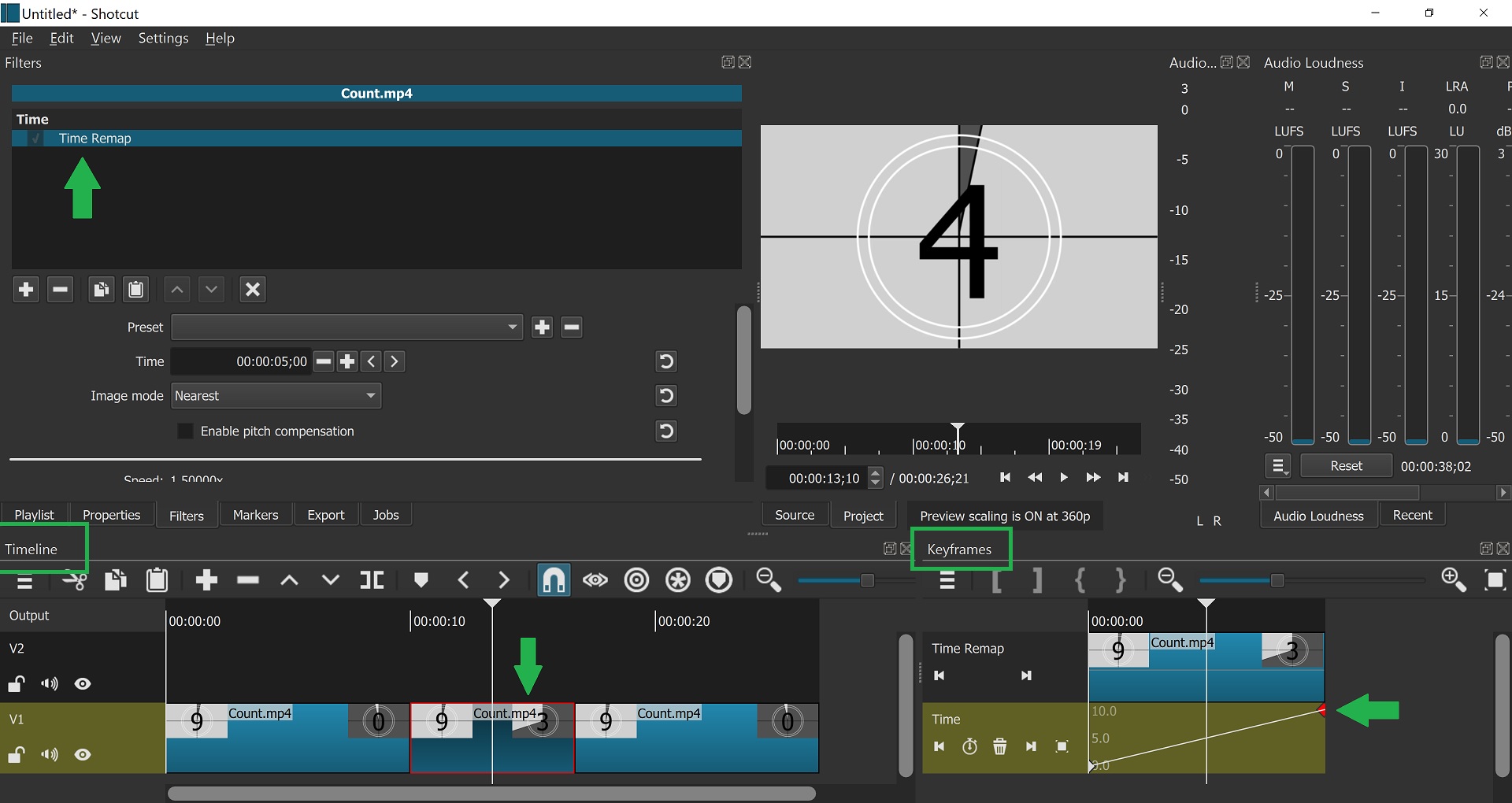Switch to the Properties tab
1512x803 pixels.
click(x=111, y=515)
